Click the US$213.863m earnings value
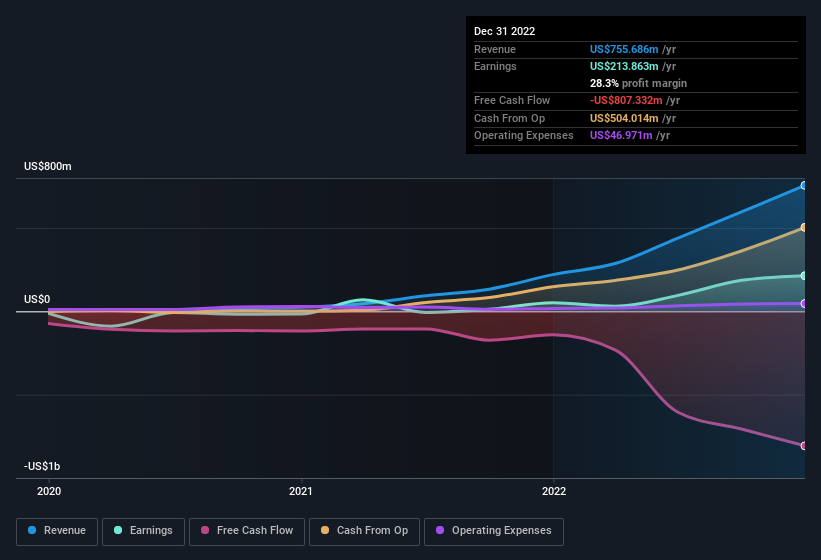Image resolution: width=821 pixels, height=560 pixels. coord(624,66)
